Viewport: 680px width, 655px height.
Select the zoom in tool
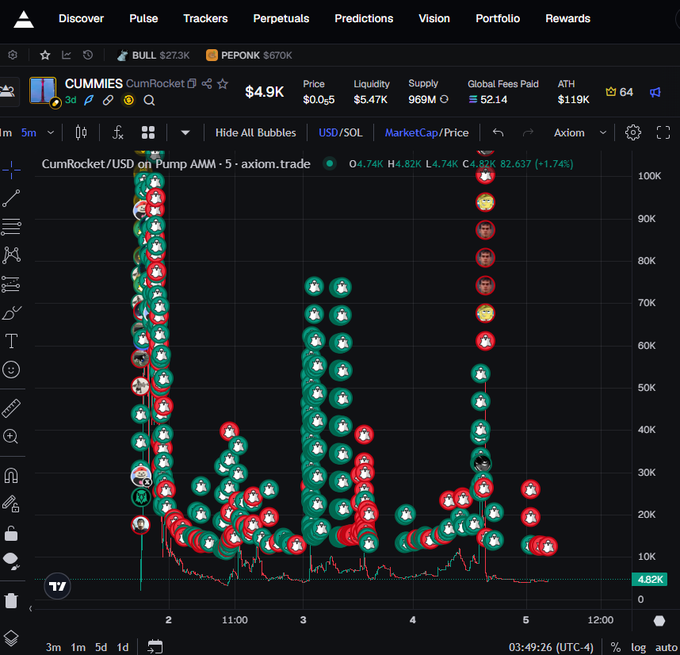coord(10,436)
